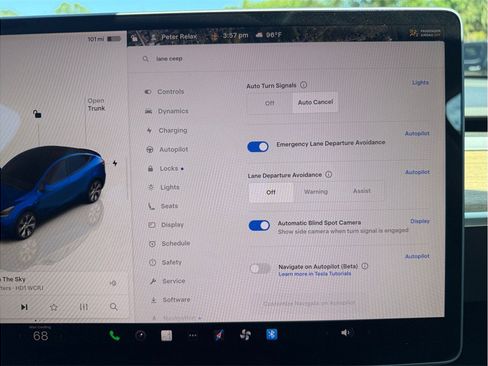Set Lane Departure Avoidance to Assist
488x366 pixels.
point(362,191)
